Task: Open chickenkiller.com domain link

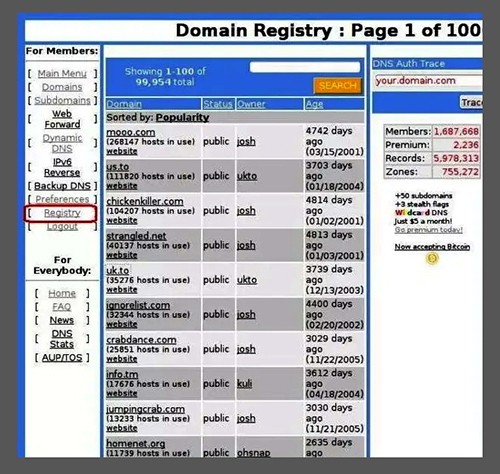Action: point(145,201)
